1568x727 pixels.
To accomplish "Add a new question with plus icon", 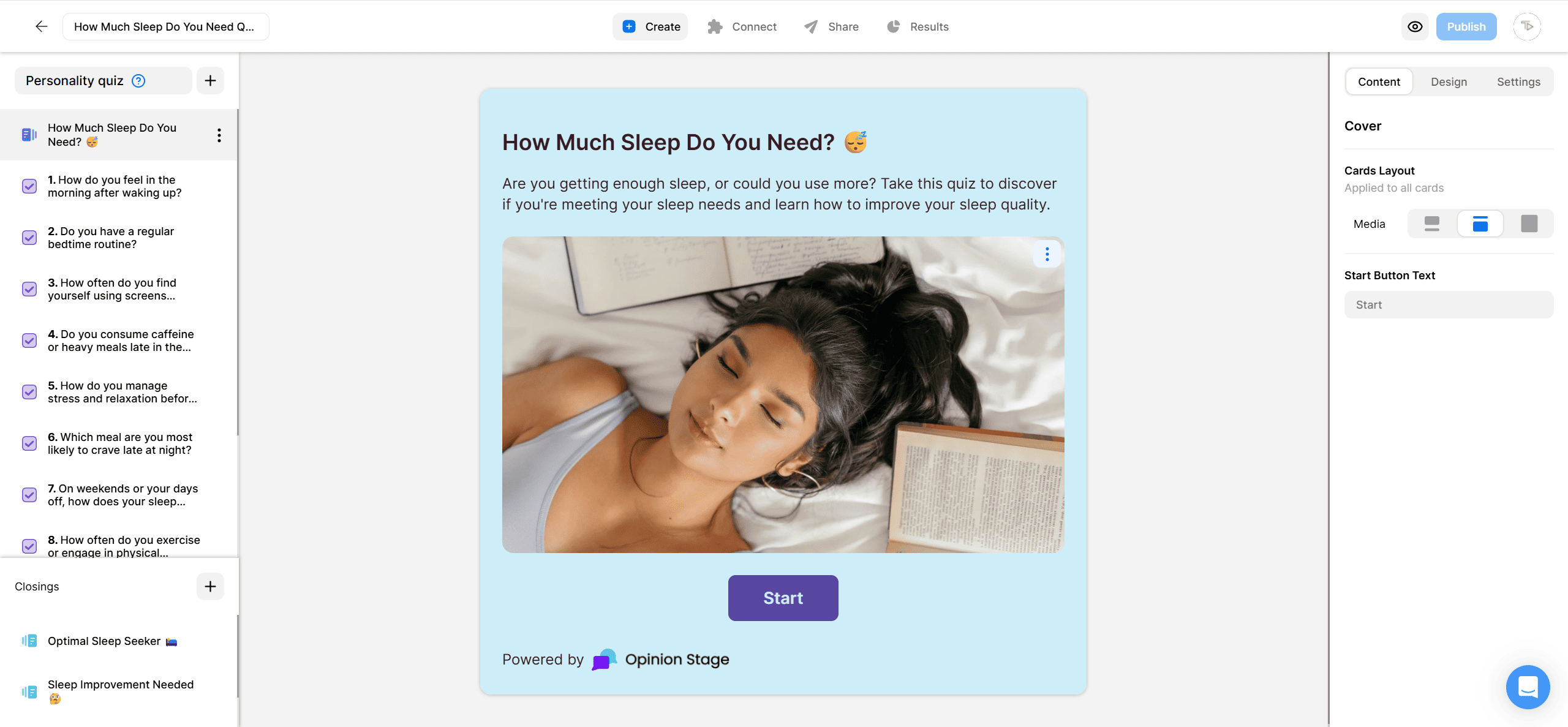I will coord(210,81).
